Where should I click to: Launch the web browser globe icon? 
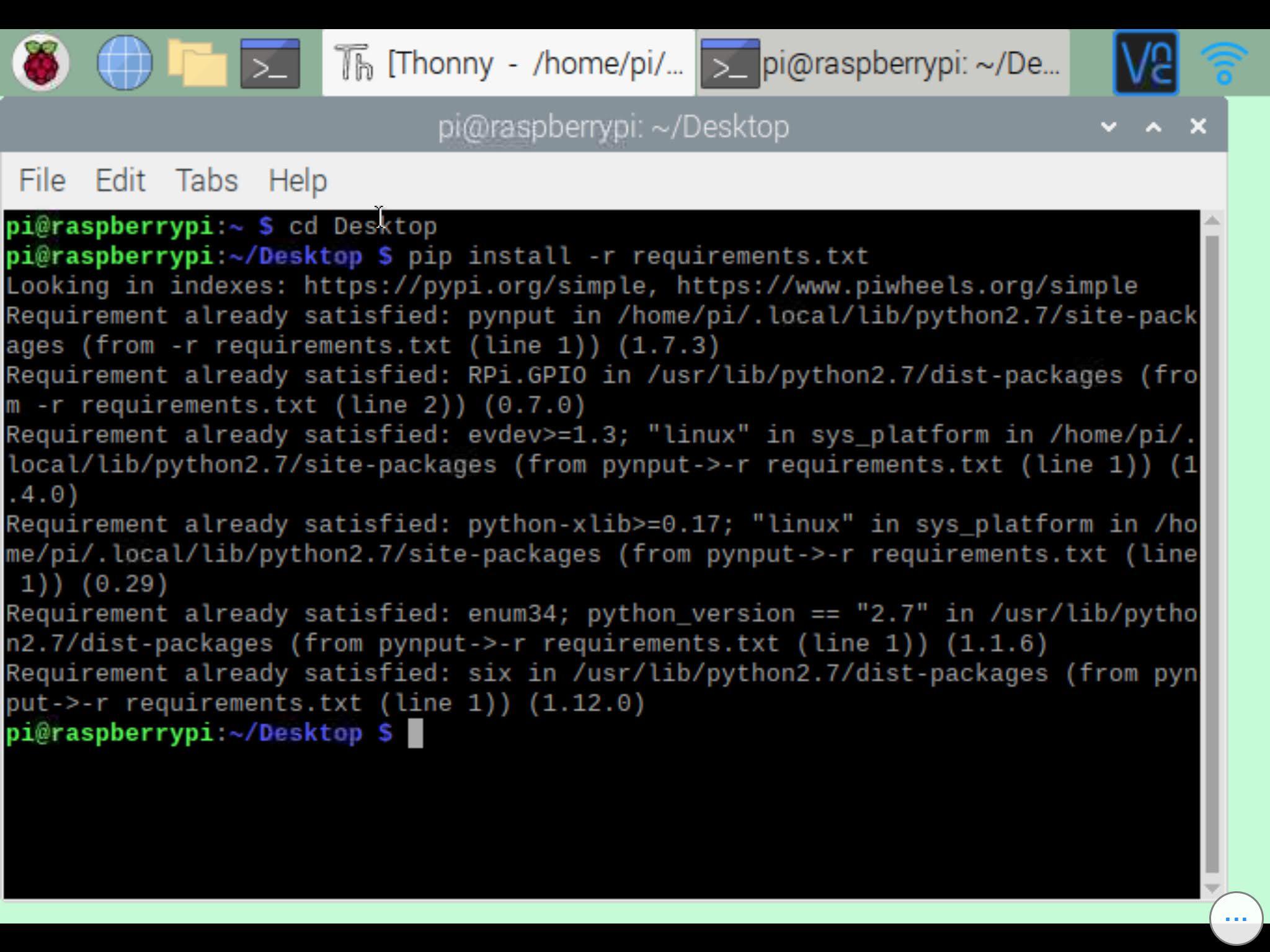(x=125, y=63)
